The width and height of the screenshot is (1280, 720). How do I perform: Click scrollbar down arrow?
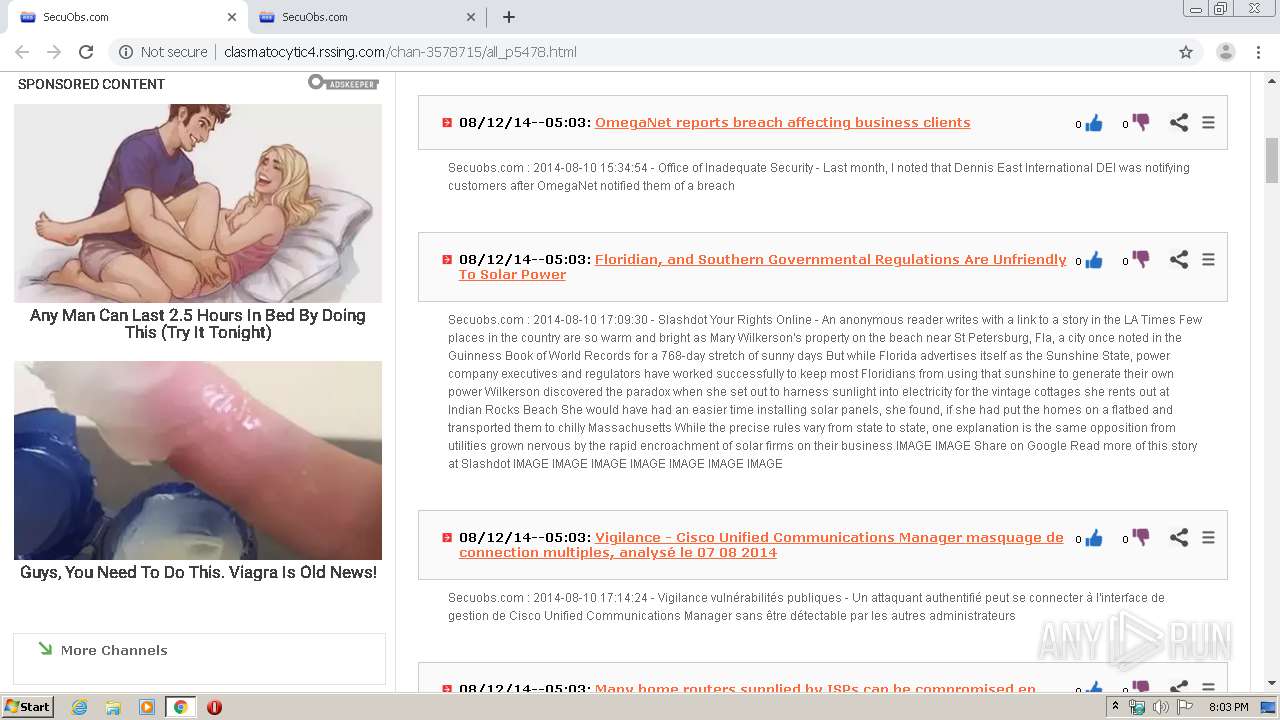[1272, 684]
